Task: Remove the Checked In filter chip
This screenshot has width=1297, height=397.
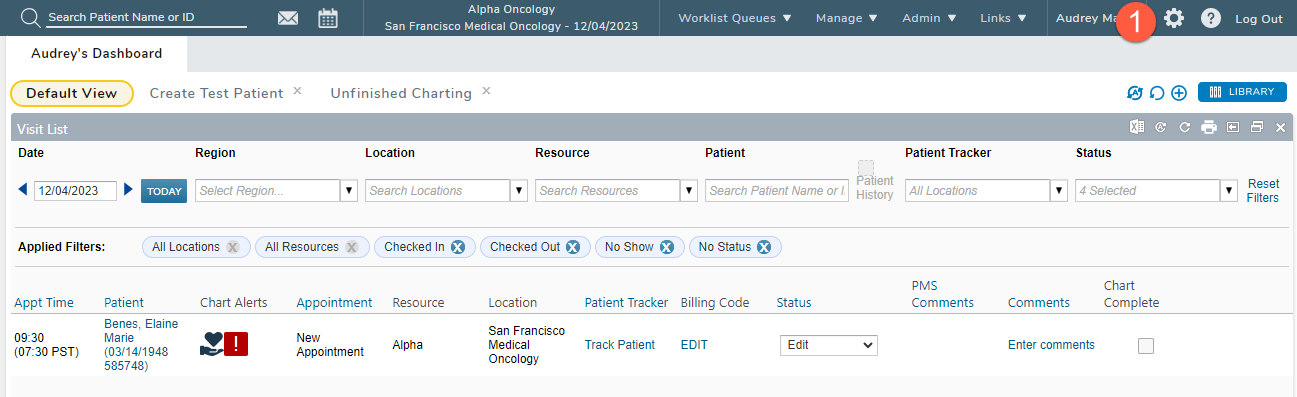Action: click(x=458, y=247)
